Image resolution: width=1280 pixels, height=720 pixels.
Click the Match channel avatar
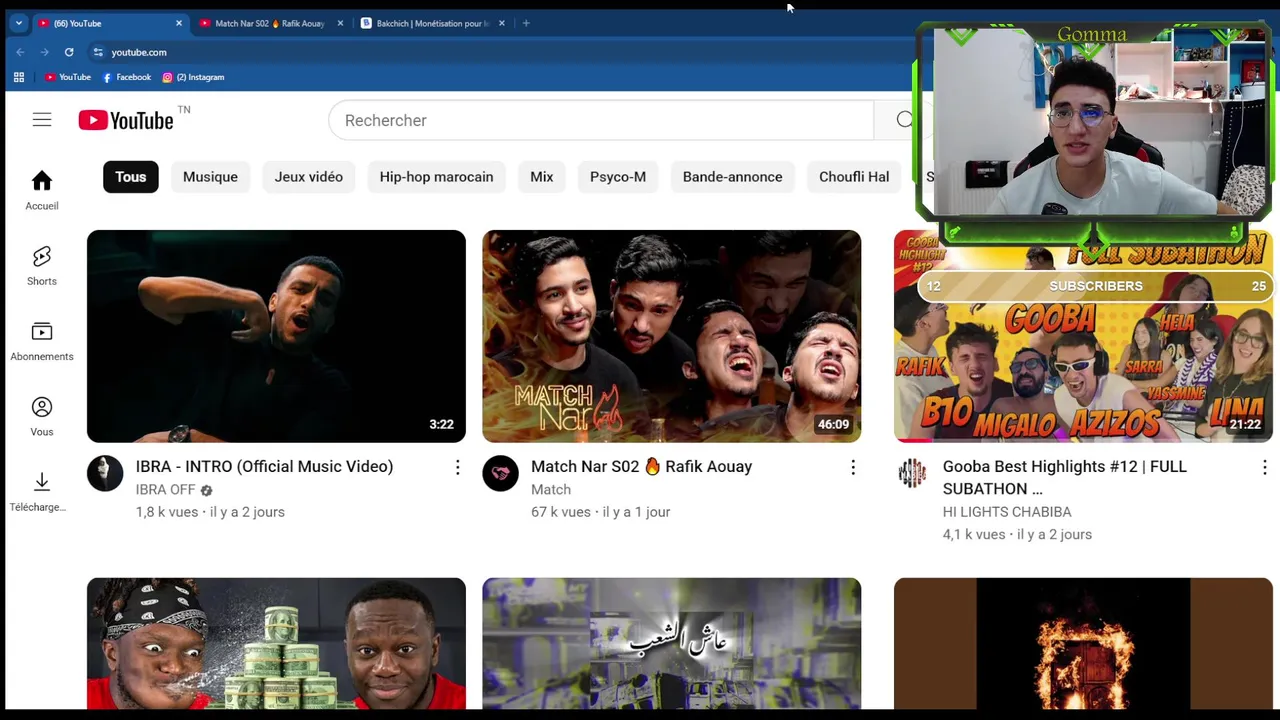click(501, 473)
